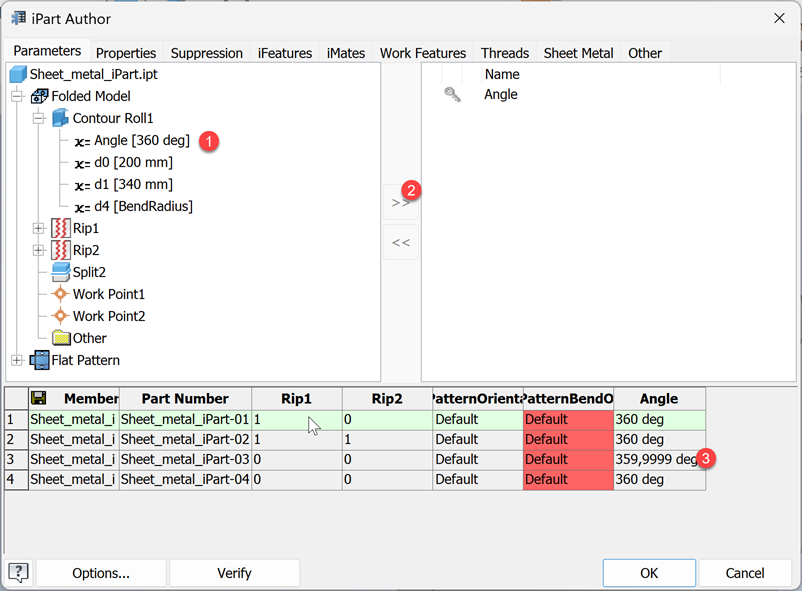
Task: Switch to the Sheet Metal tab
Action: tap(578, 53)
